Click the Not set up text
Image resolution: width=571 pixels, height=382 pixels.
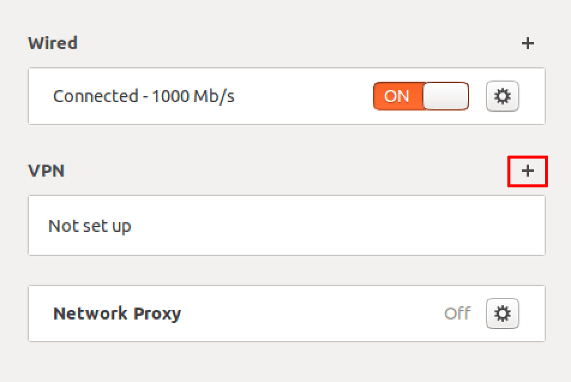coord(90,226)
